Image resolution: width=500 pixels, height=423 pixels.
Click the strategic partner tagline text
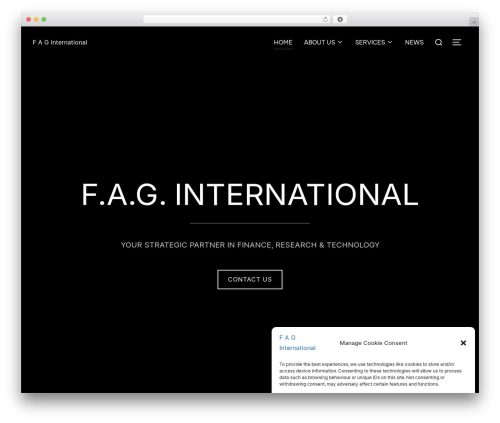tap(250, 245)
